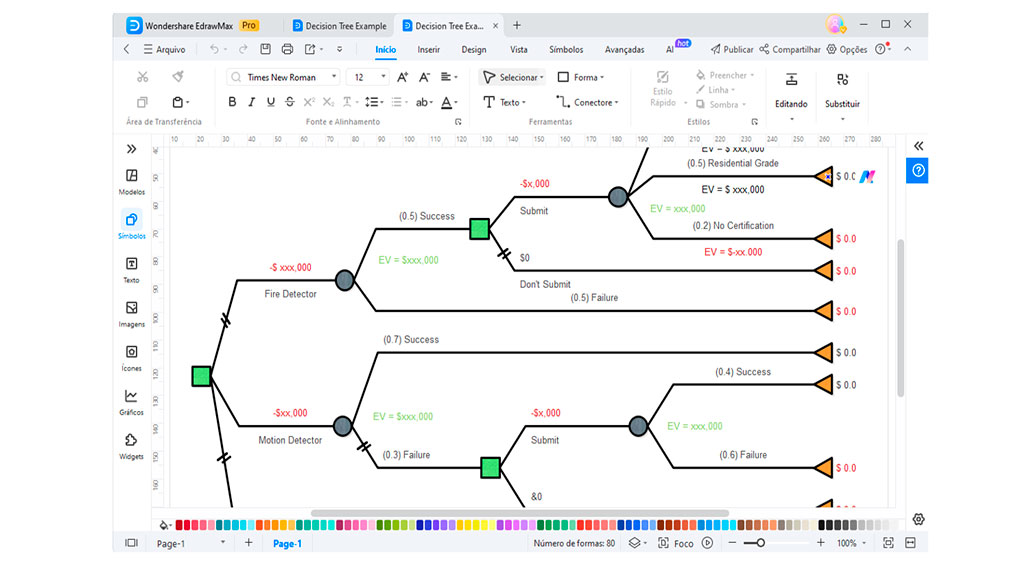The image size is (1024, 576).
Task: Expand the right panel with double chevron
Action: coord(918,146)
